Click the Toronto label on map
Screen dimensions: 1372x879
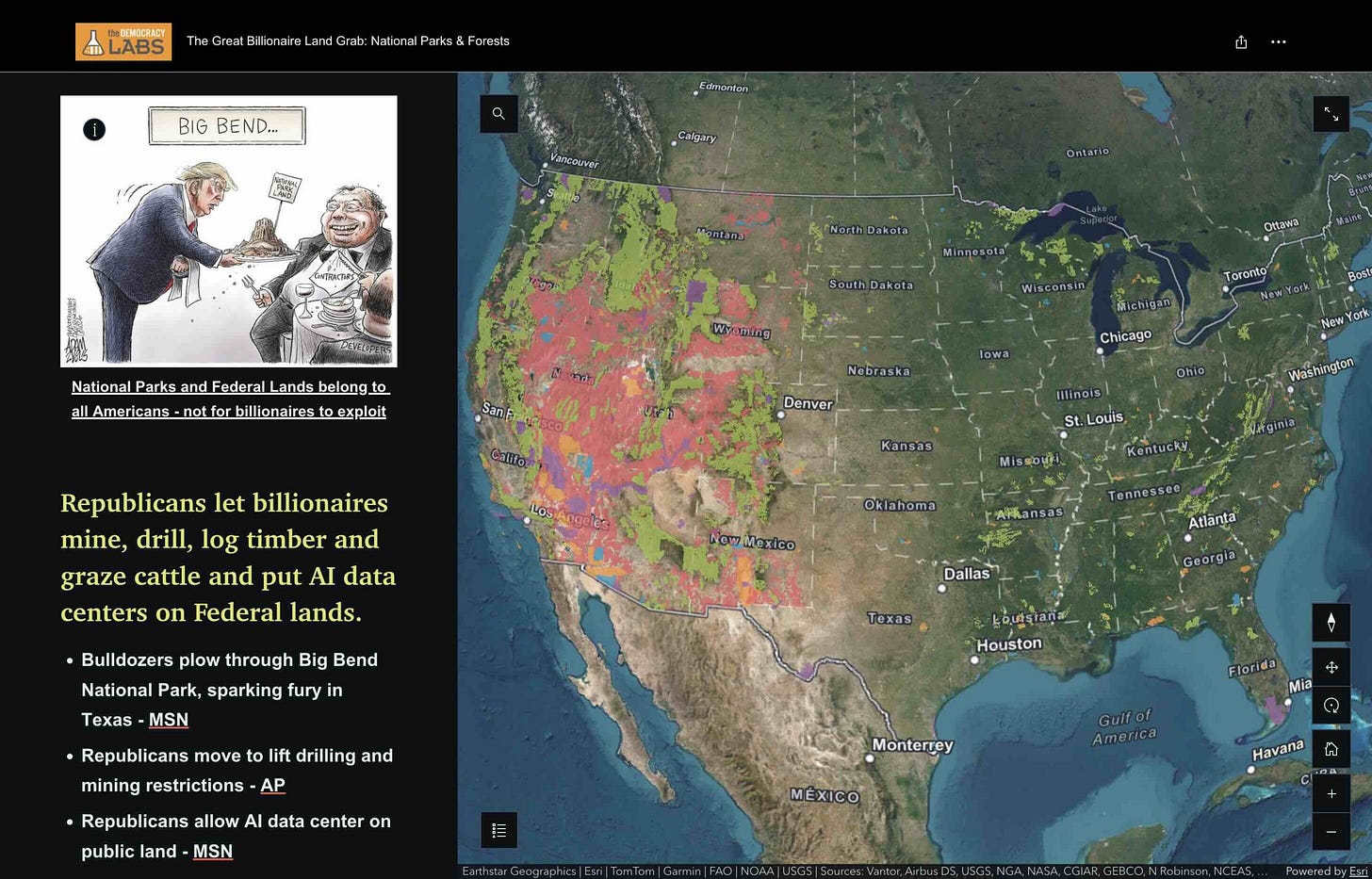pyautogui.click(x=1245, y=273)
